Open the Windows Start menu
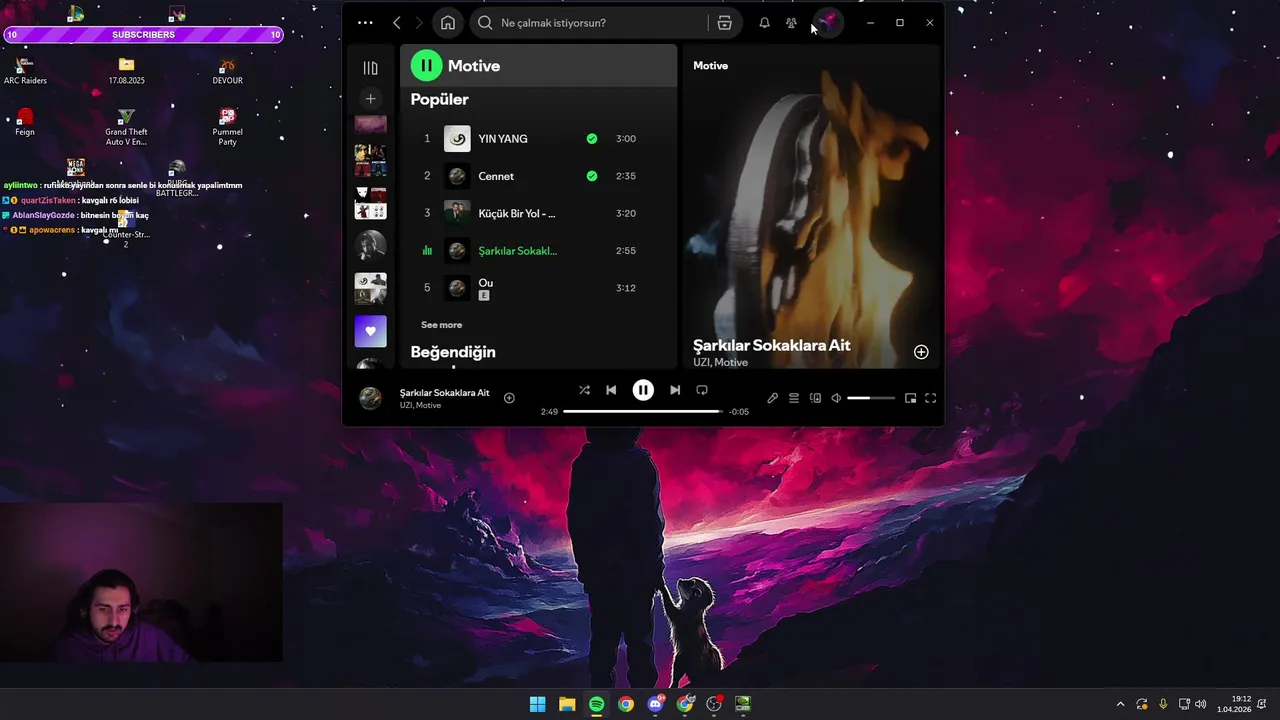The image size is (1280, 720). (x=537, y=704)
